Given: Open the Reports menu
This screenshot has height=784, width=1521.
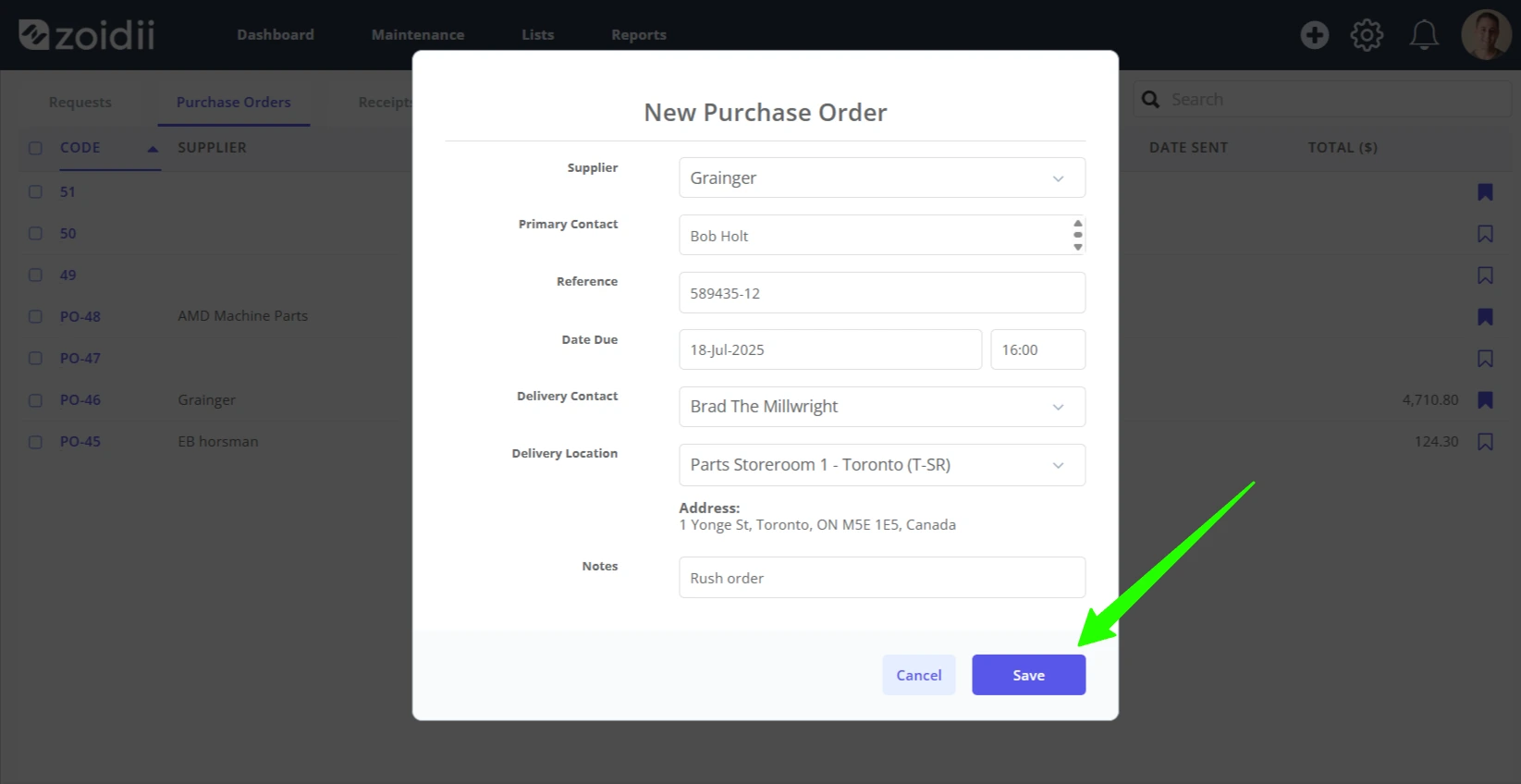Looking at the screenshot, I should [x=639, y=35].
